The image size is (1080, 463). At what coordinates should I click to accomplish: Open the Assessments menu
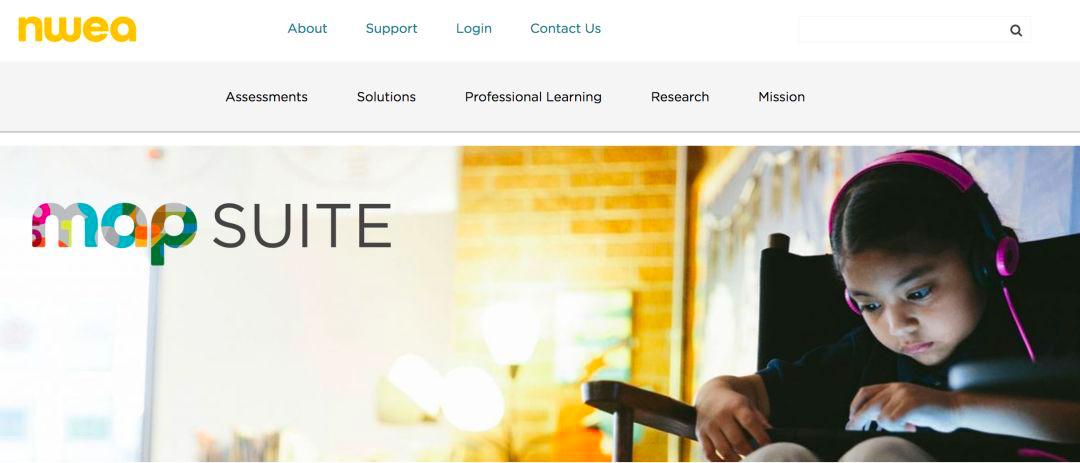[267, 97]
